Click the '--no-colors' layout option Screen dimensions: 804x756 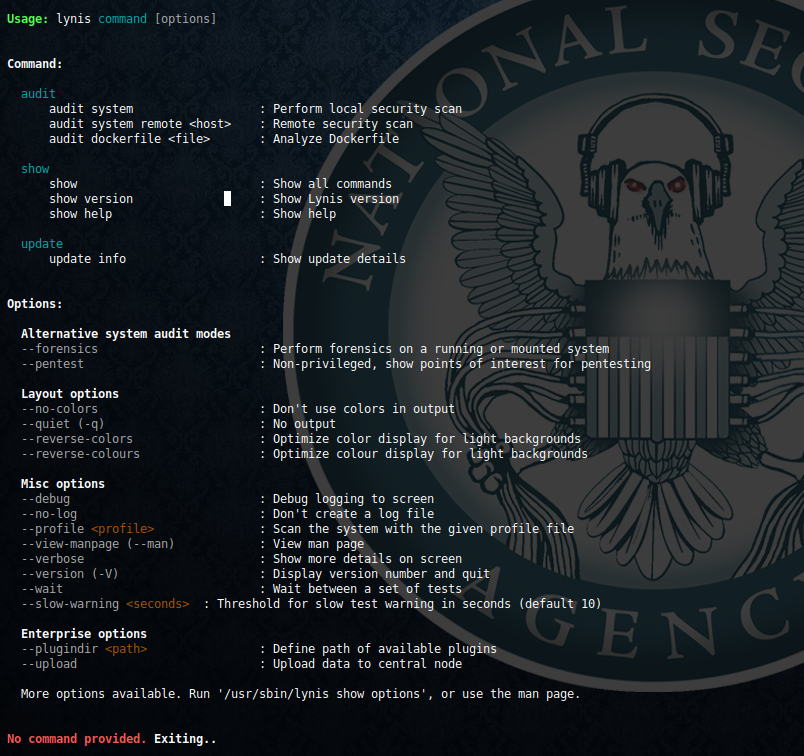[x=59, y=409]
